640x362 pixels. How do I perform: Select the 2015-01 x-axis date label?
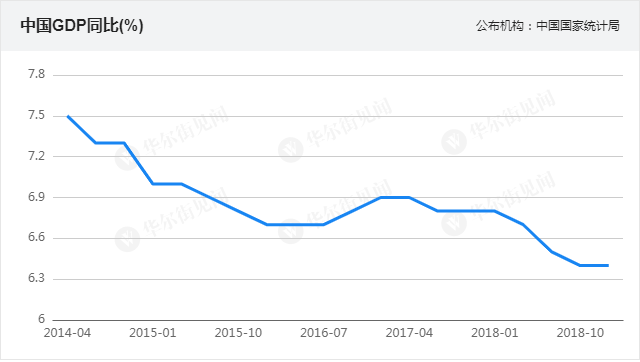(153, 333)
